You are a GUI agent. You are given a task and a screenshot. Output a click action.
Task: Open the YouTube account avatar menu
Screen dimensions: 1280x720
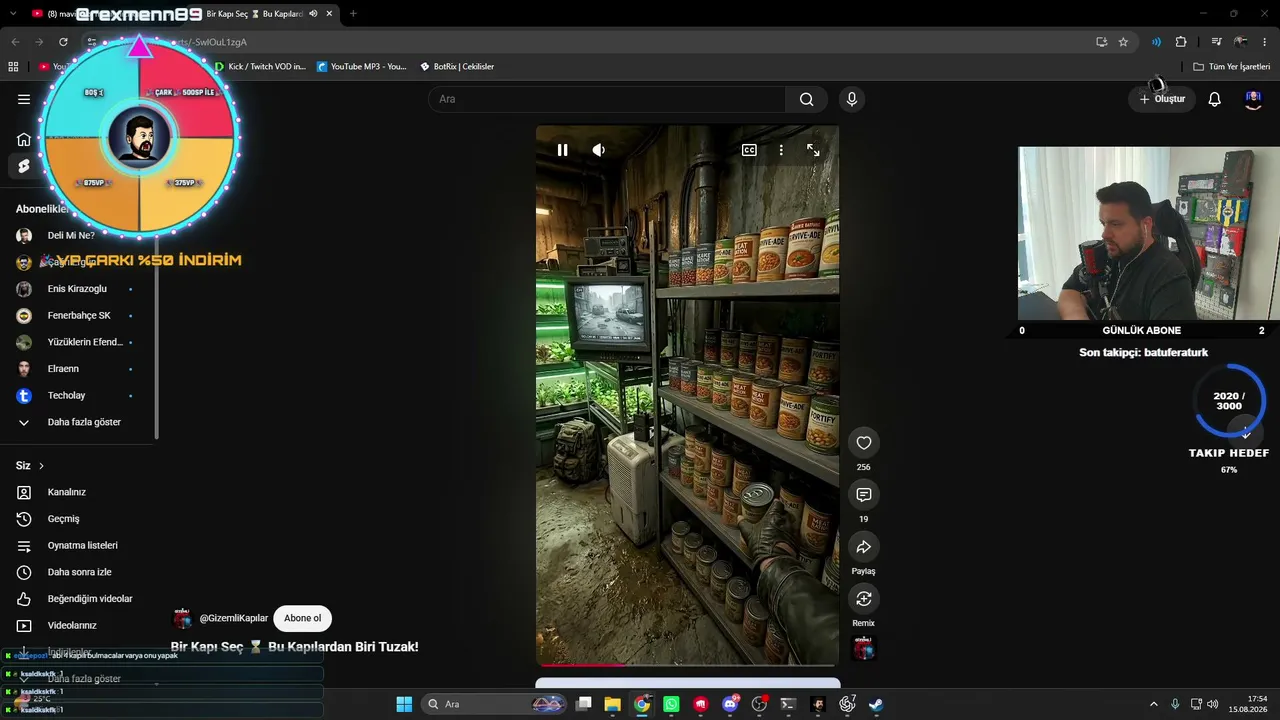tap(1253, 99)
